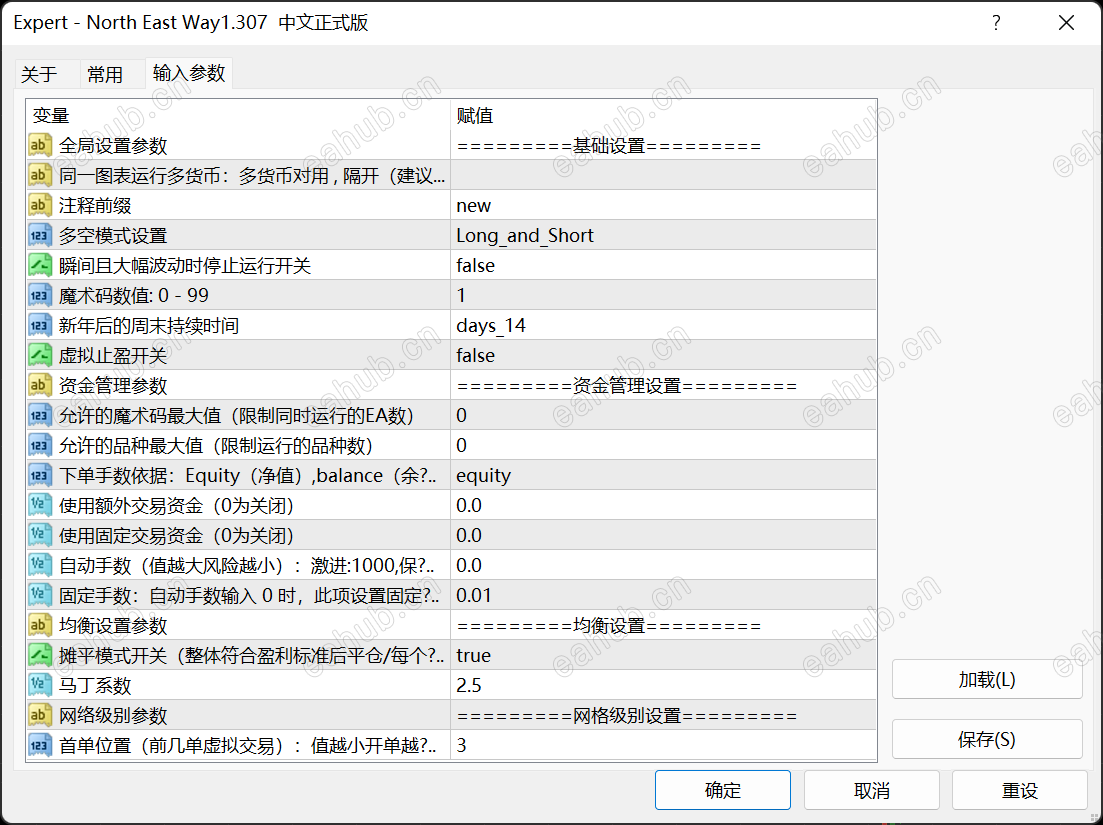
Task: Click the boolean icon beside 虚拟止盈开关
Action: click(40, 355)
